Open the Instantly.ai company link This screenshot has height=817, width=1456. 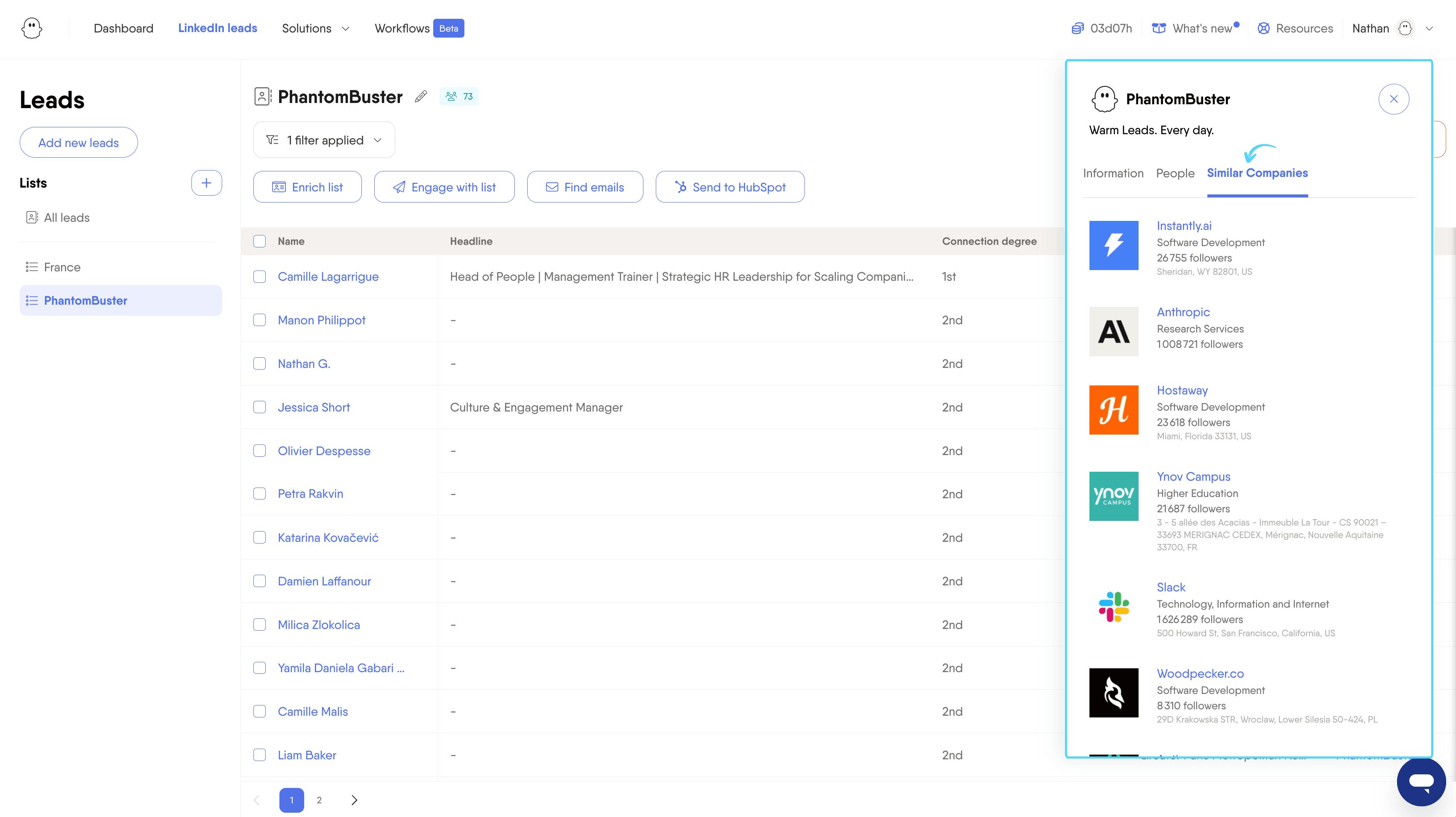(x=1184, y=226)
